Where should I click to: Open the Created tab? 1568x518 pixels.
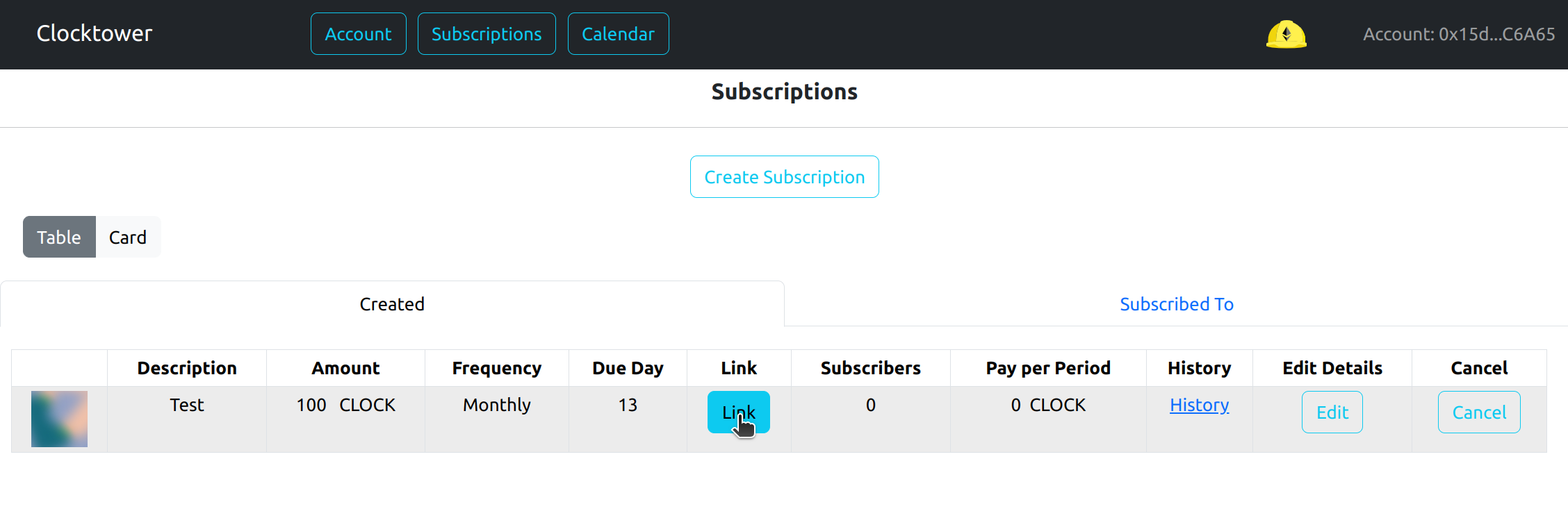(x=392, y=304)
